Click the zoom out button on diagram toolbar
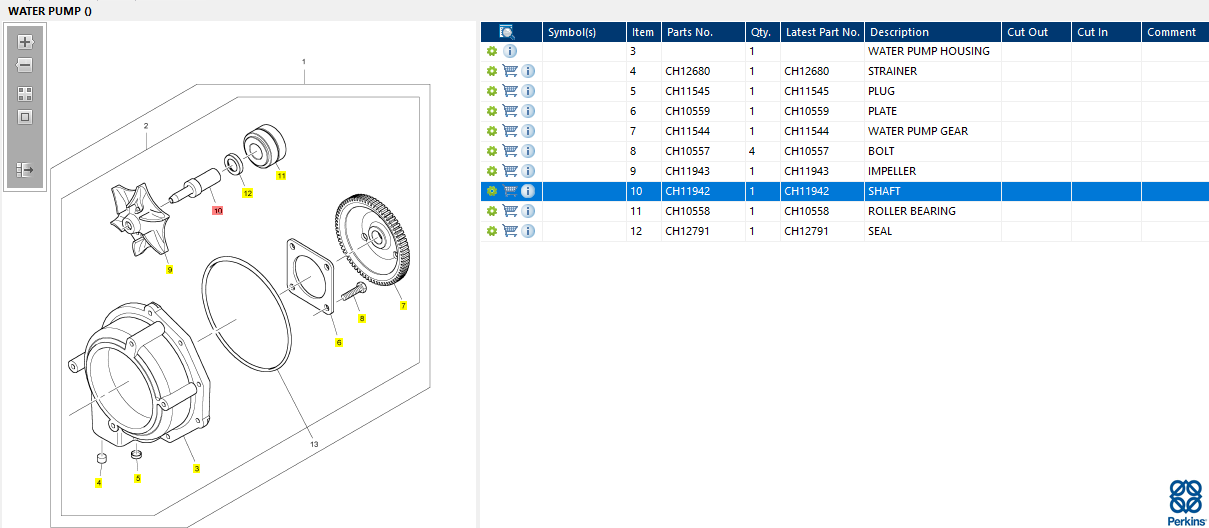The image size is (1209, 528). [x=26, y=65]
